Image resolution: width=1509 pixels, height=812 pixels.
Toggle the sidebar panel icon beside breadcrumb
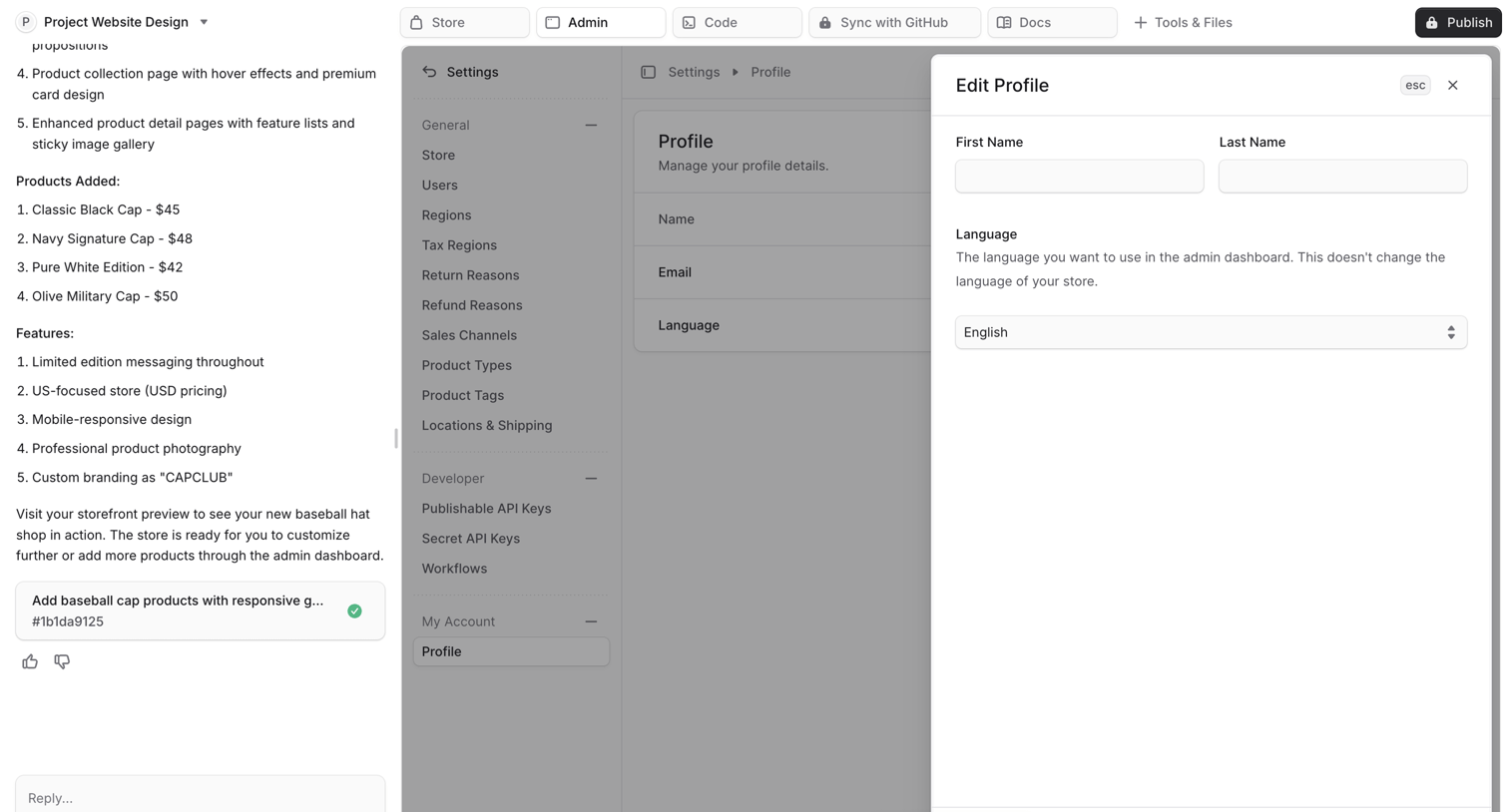tap(648, 72)
